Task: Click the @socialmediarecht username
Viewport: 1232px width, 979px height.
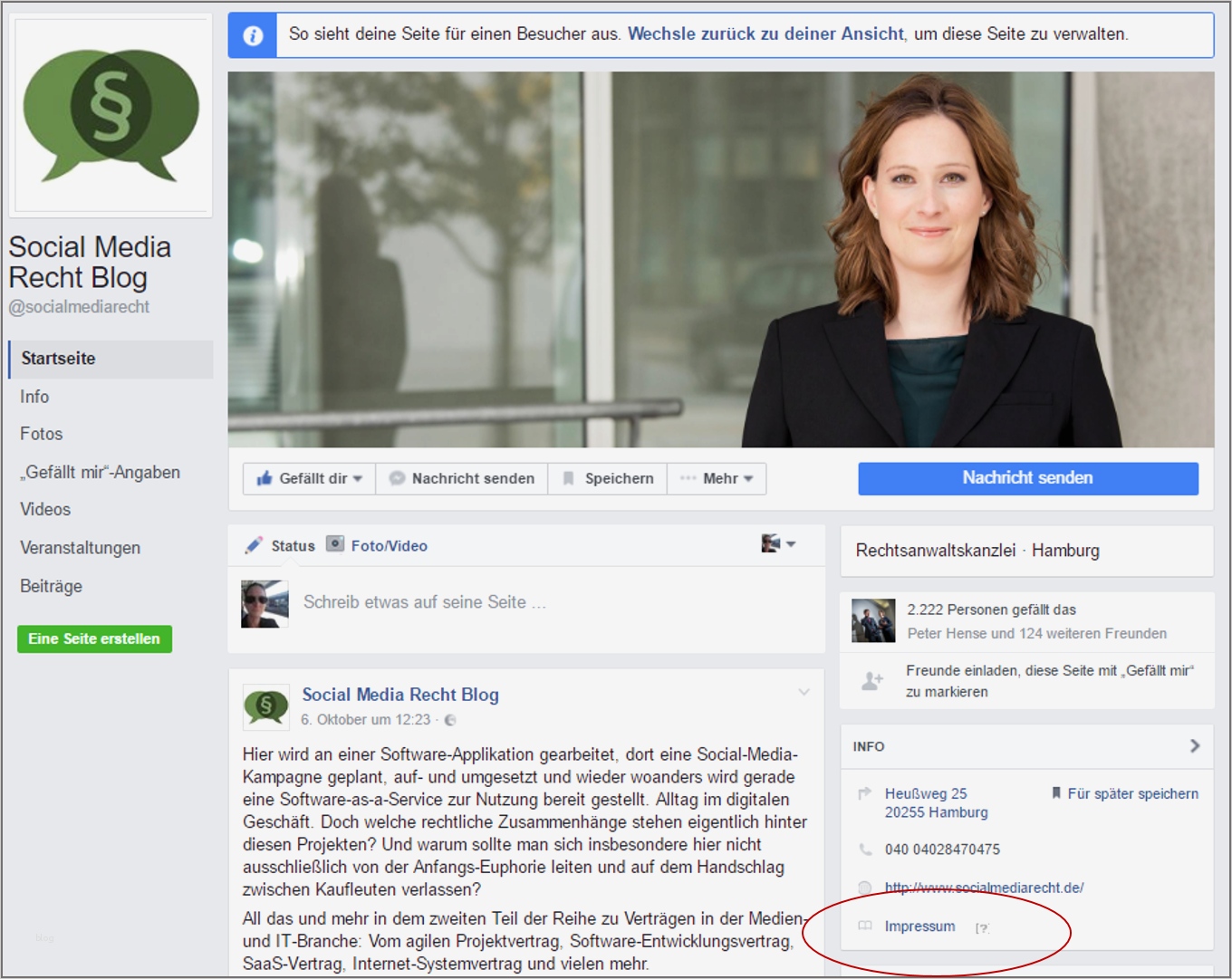Action: pos(79,307)
